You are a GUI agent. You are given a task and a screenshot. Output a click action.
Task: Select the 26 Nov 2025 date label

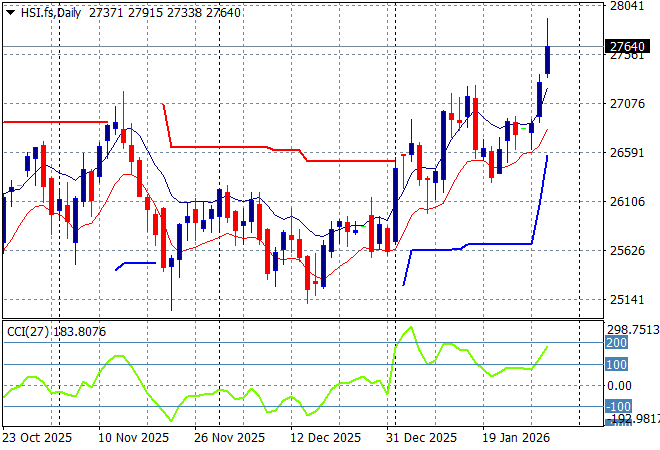229,438
